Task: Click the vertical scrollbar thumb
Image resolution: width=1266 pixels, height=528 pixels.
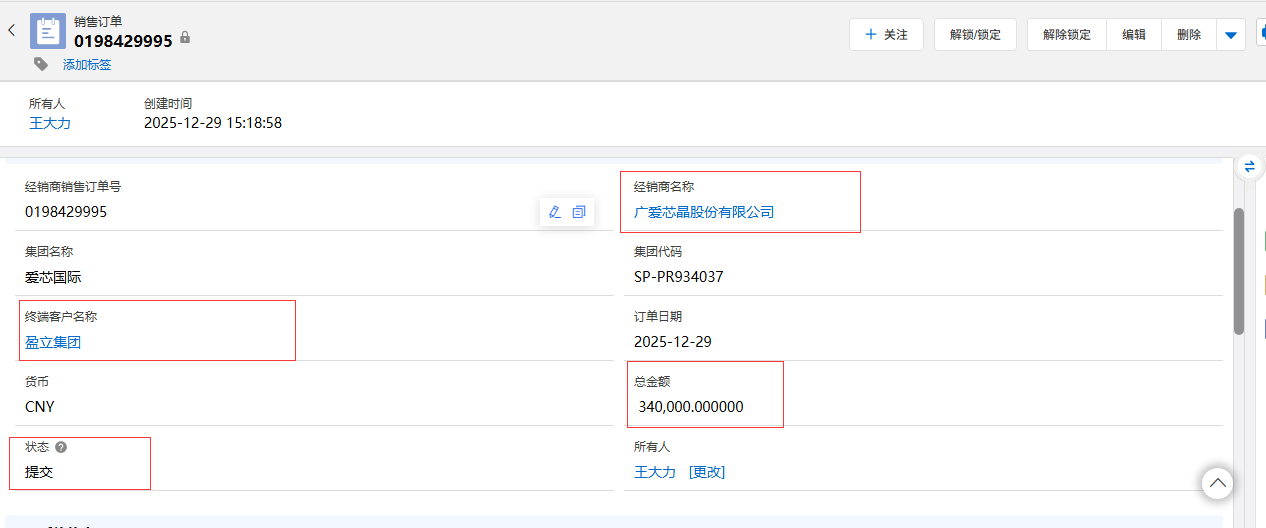Action: [1239, 270]
